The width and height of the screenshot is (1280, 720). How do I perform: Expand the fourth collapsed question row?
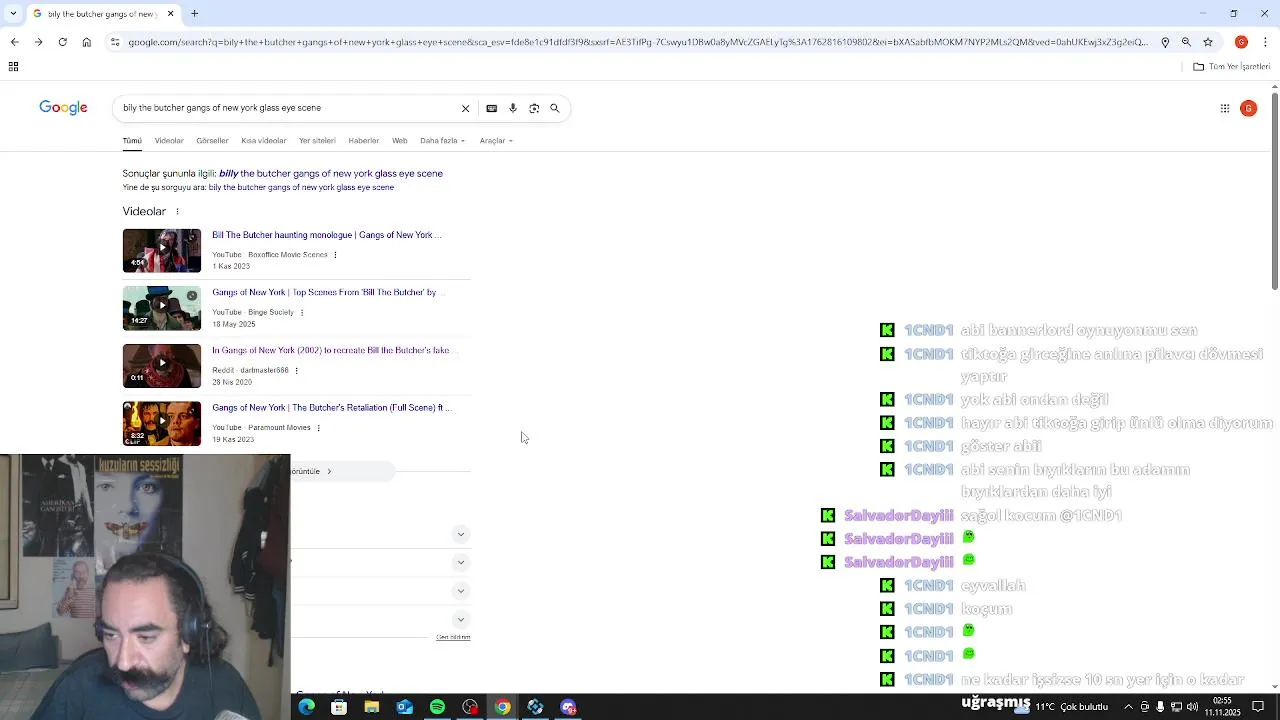pyautogui.click(x=461, y=620)
